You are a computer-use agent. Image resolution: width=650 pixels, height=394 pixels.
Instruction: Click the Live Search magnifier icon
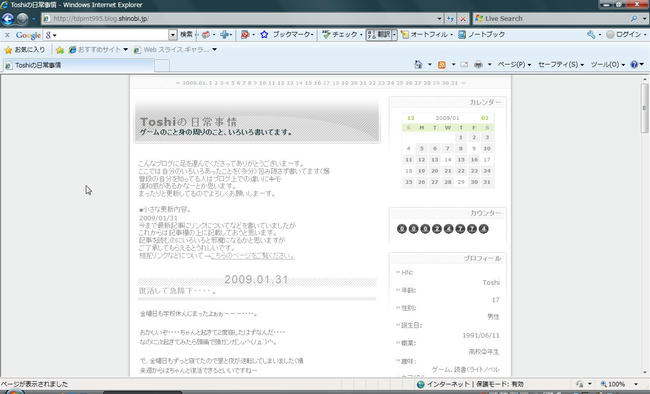[x=633, y=19]
